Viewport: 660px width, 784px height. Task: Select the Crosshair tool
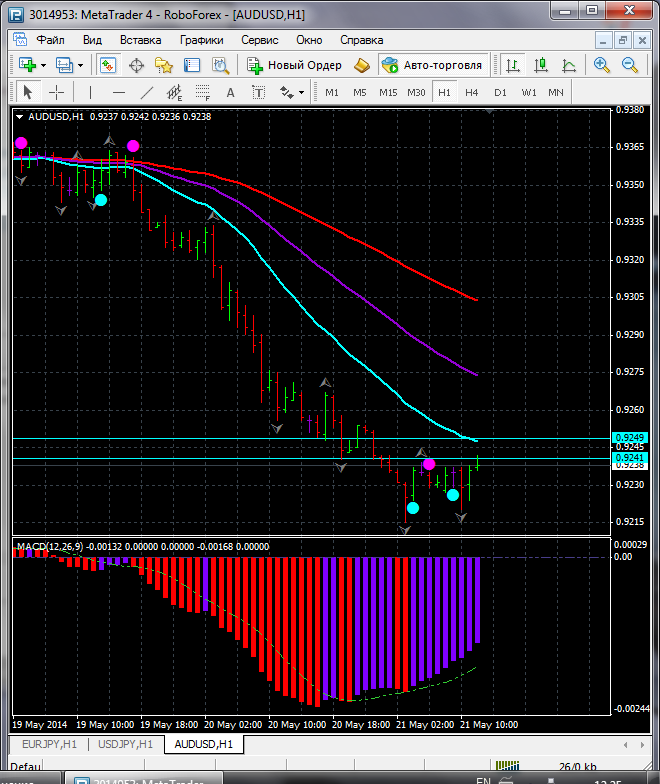pos(56,92)
